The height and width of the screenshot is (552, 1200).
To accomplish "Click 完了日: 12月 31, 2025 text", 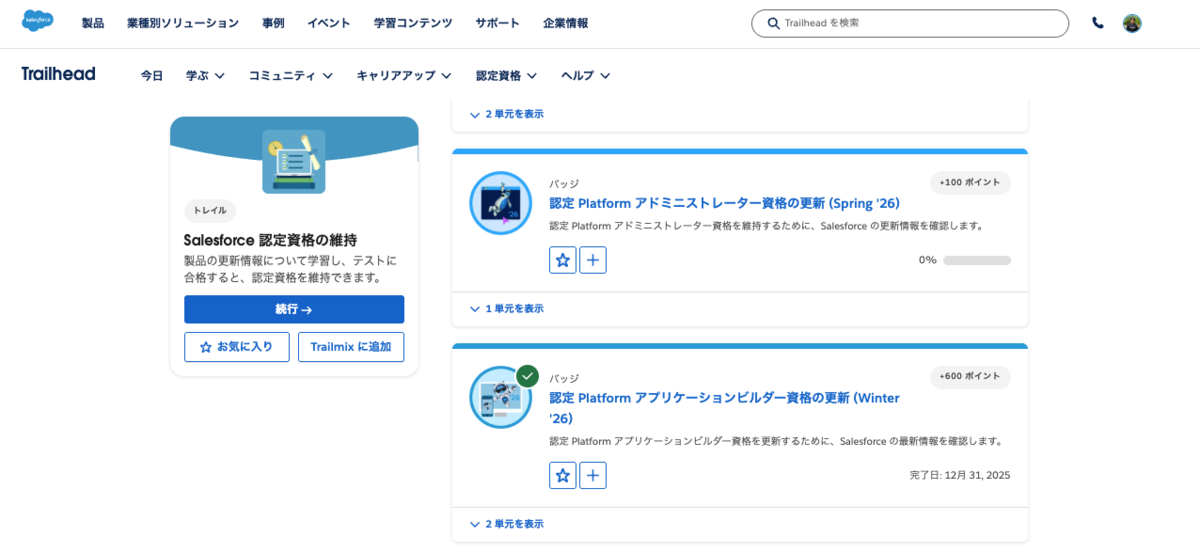I will click(x=960, y=475).
